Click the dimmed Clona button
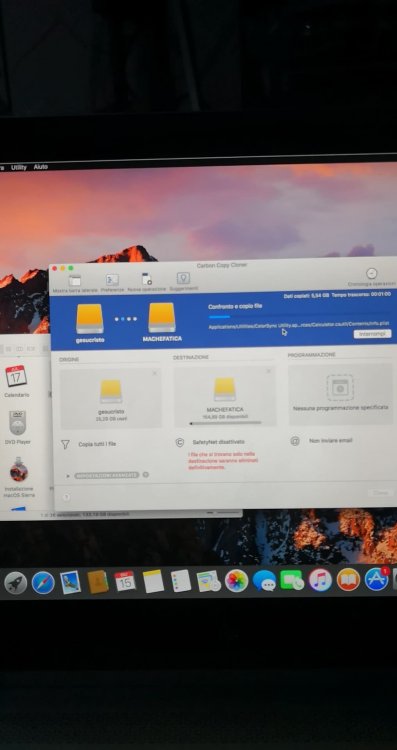Viewport: 397px width, 750px height. 381,492
